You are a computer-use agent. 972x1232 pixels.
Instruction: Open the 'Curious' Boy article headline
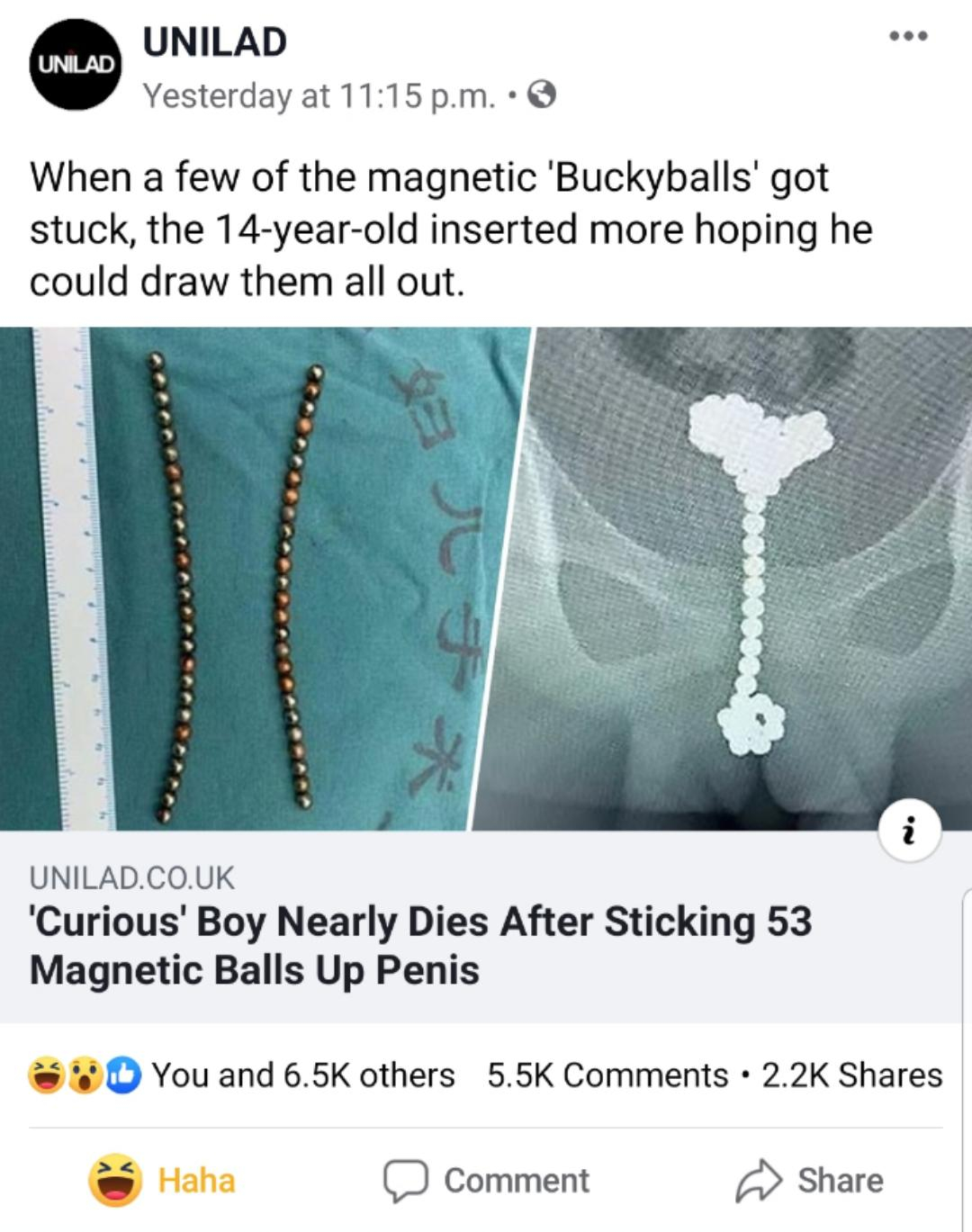click(x=420, y=945)
